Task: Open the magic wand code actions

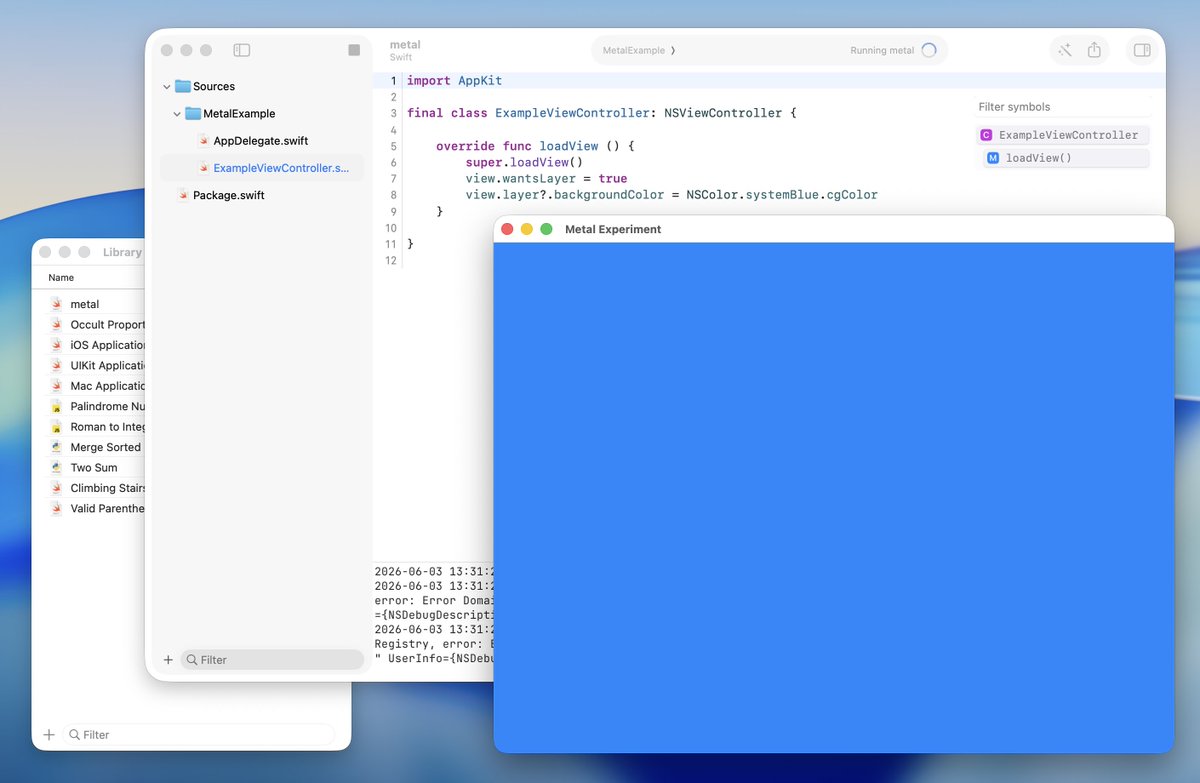Action: 1064,50
